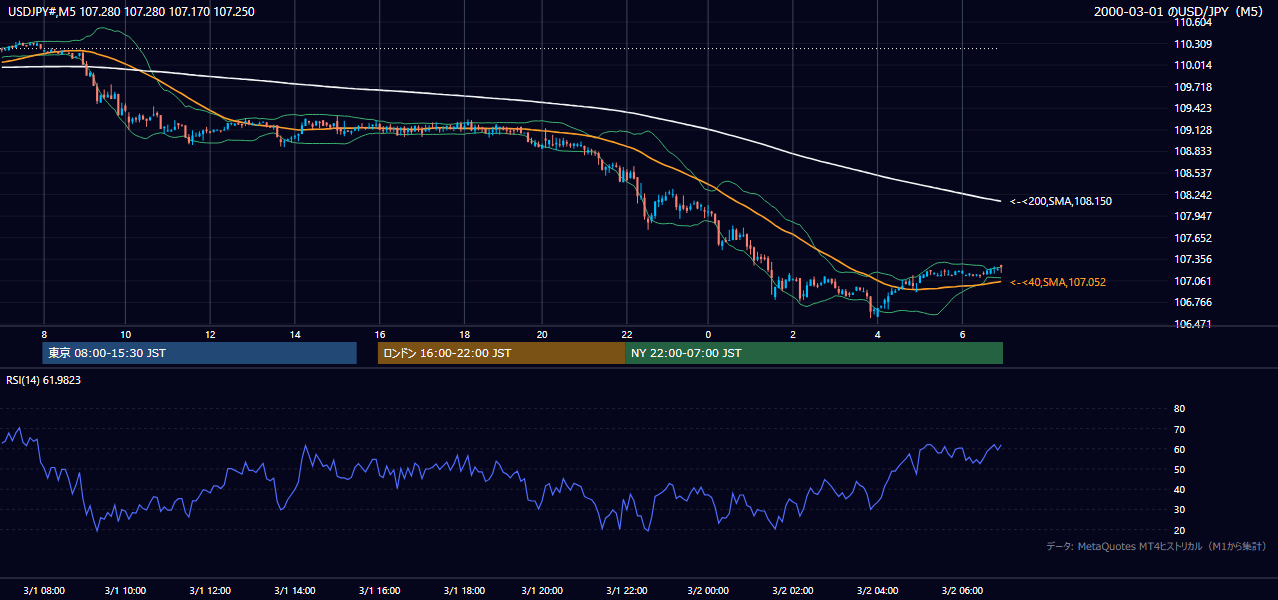Click the 200,SMA,108.150 moving average label

point(1061,201)
